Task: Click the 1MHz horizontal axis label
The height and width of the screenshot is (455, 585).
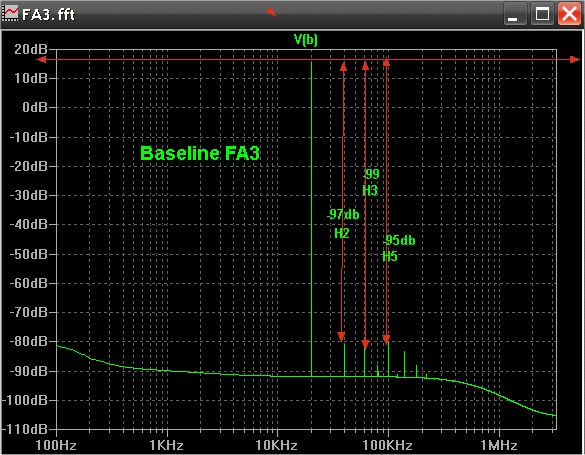Action: [498, 445]
